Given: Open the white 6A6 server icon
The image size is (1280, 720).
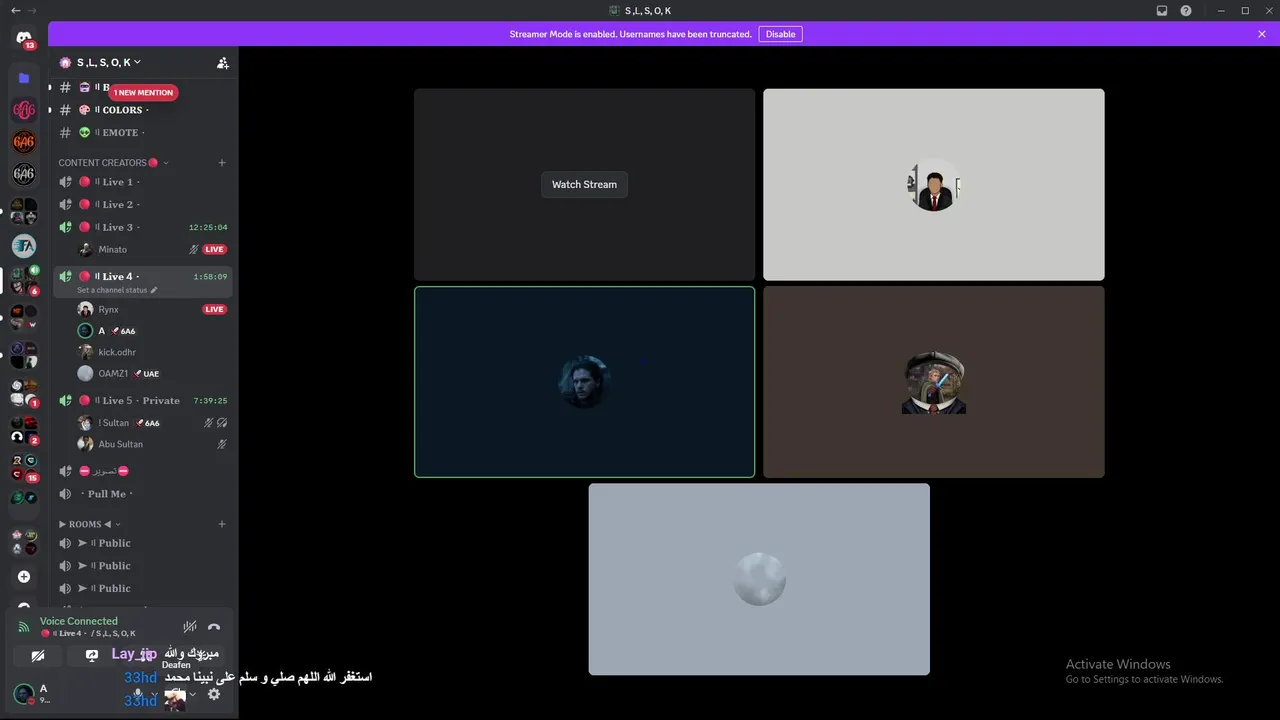Looking at the screenshot, I should [x=24, y=174].
